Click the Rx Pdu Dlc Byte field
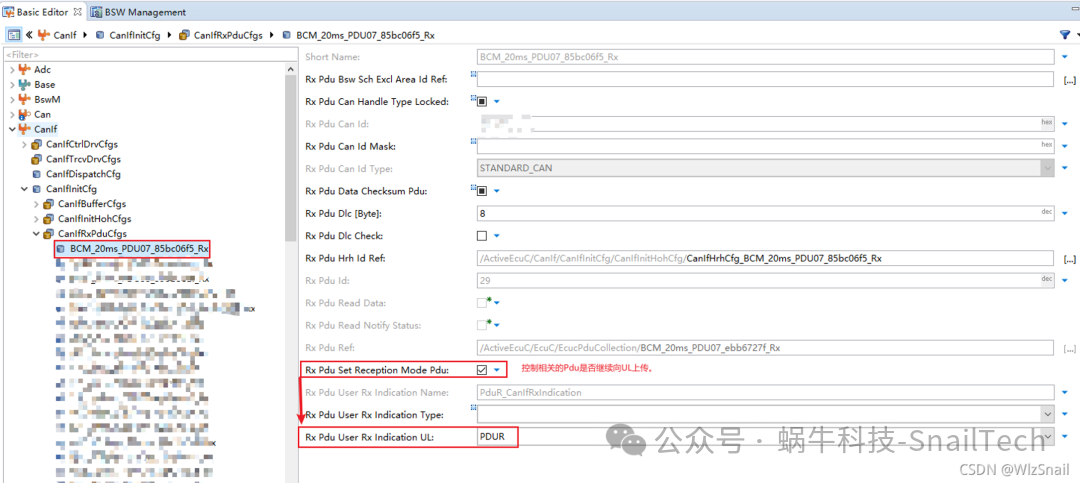 coord(765,213)
